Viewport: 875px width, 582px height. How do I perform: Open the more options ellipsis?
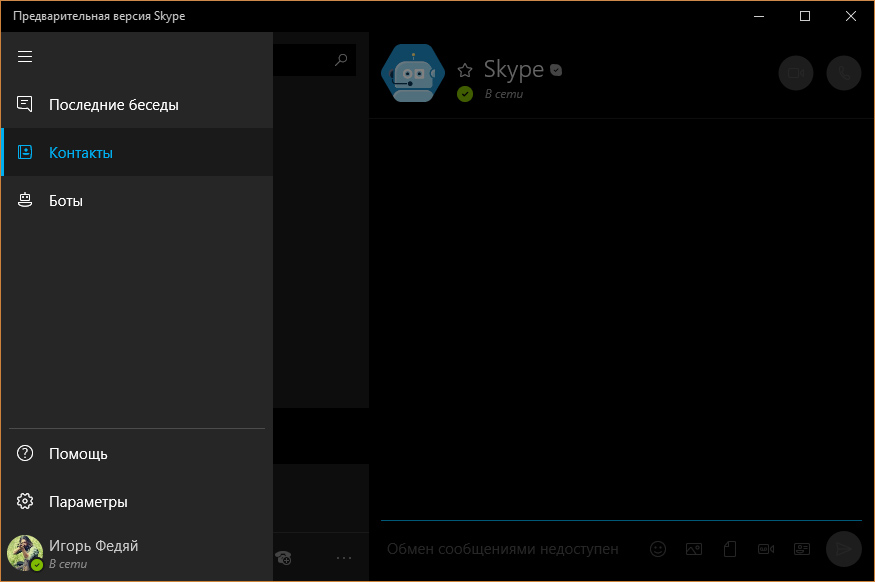pos(344,558)
